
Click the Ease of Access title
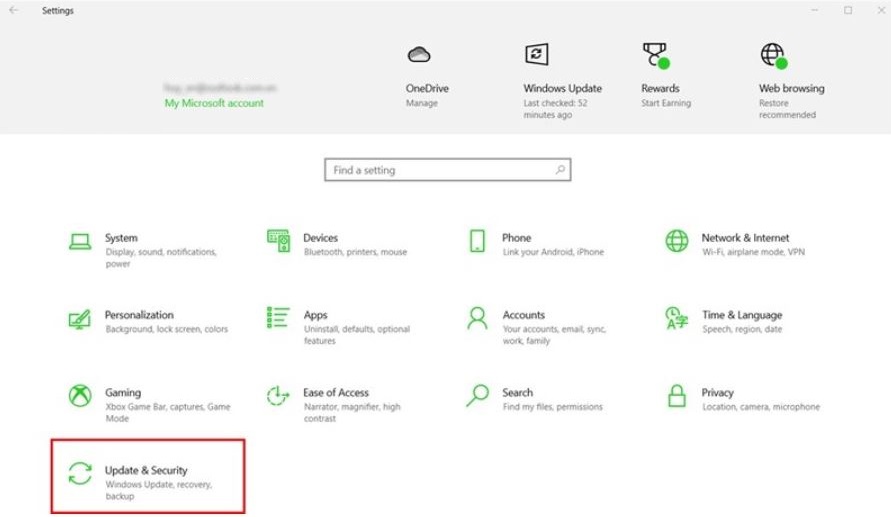[x=336, y=393]
